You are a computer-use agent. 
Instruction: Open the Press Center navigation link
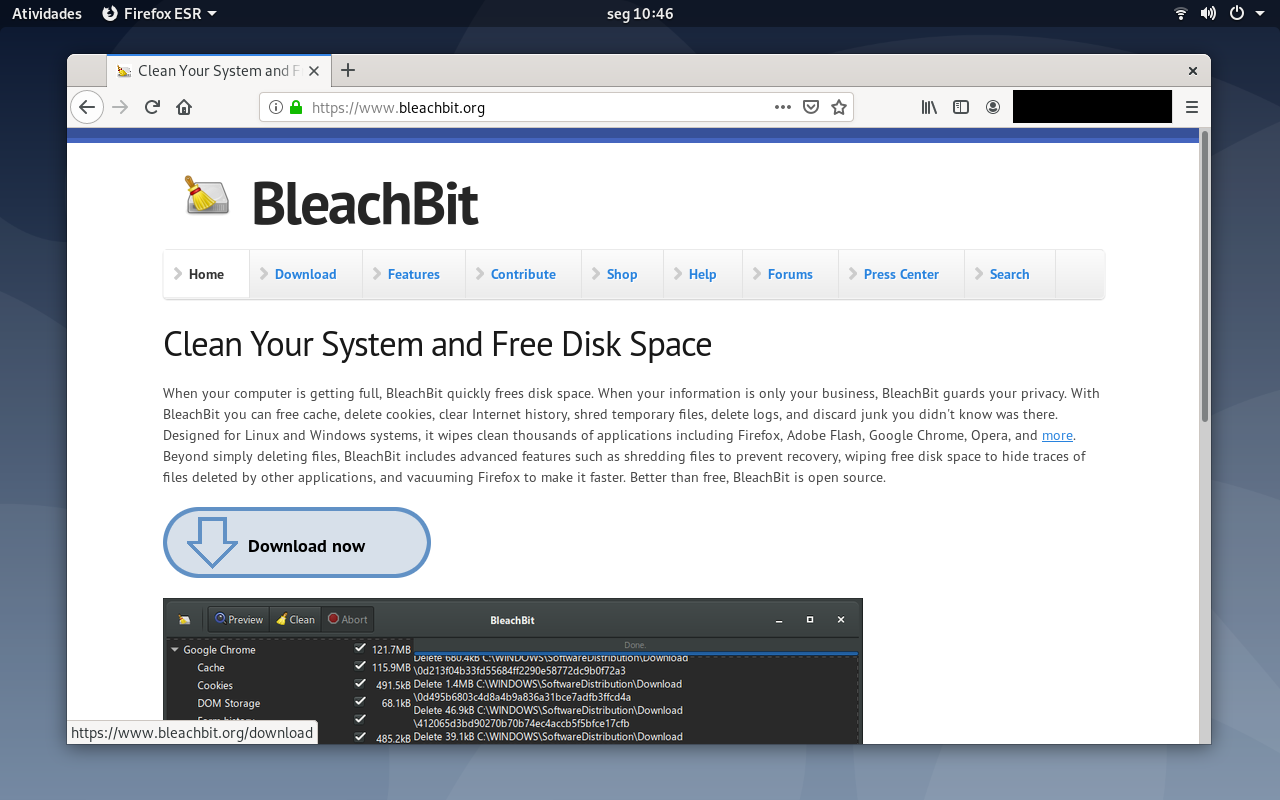(x=901, y=274)
